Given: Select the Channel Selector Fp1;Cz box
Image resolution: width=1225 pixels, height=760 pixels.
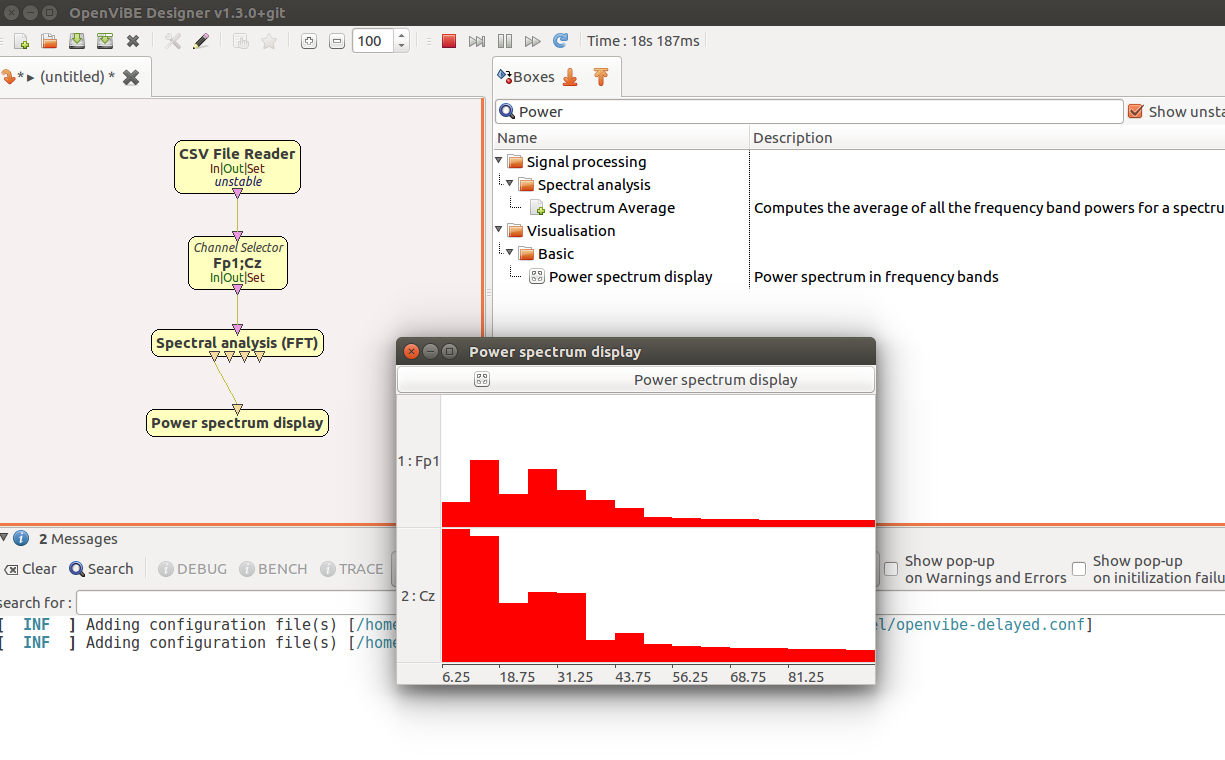Looking at the screenshot, I should pyautogui.click(x=238, y=263).
